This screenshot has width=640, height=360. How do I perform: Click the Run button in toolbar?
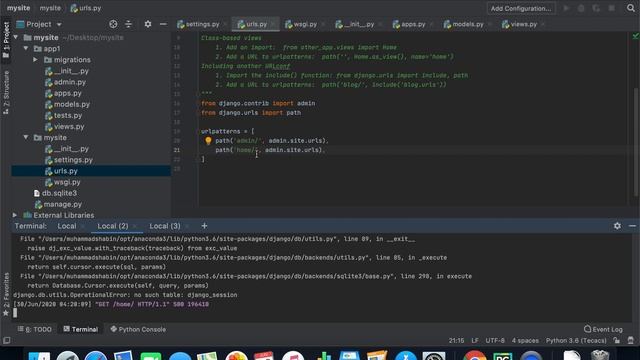566,8
